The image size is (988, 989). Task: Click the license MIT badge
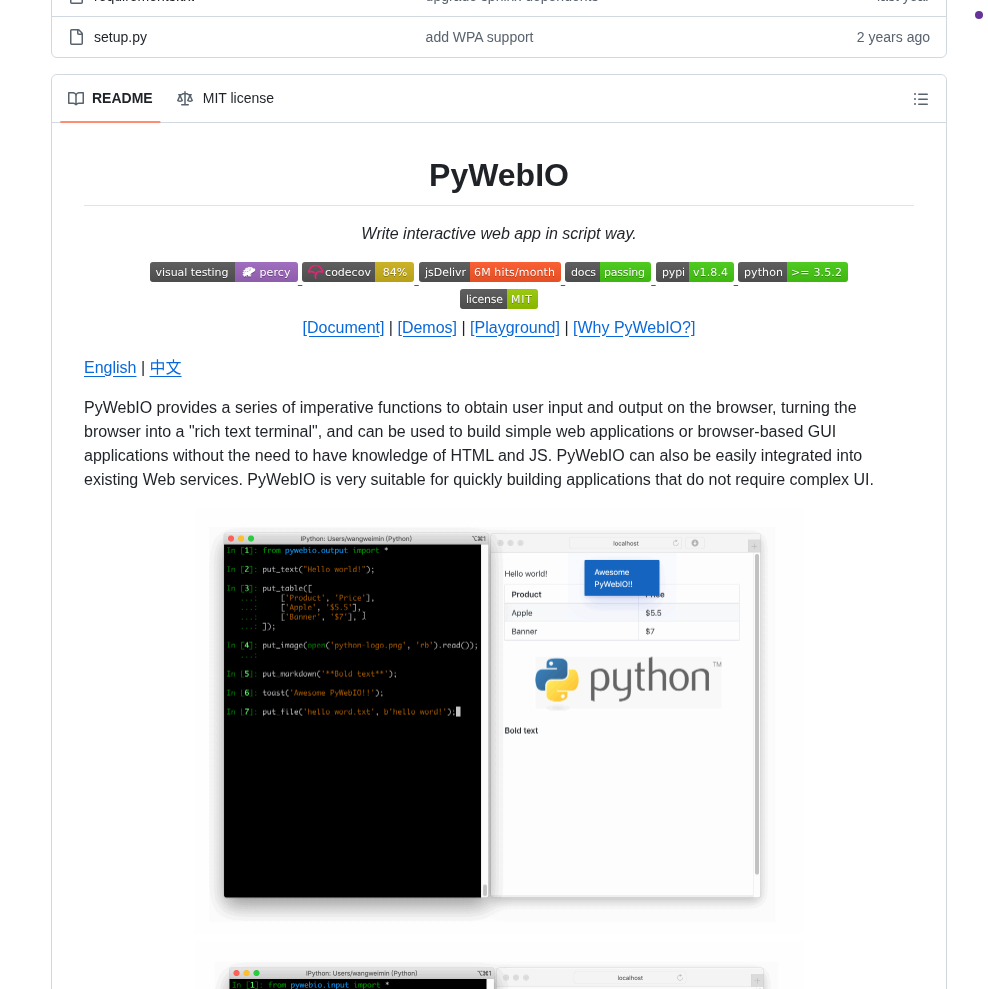(x=498, y=298)
